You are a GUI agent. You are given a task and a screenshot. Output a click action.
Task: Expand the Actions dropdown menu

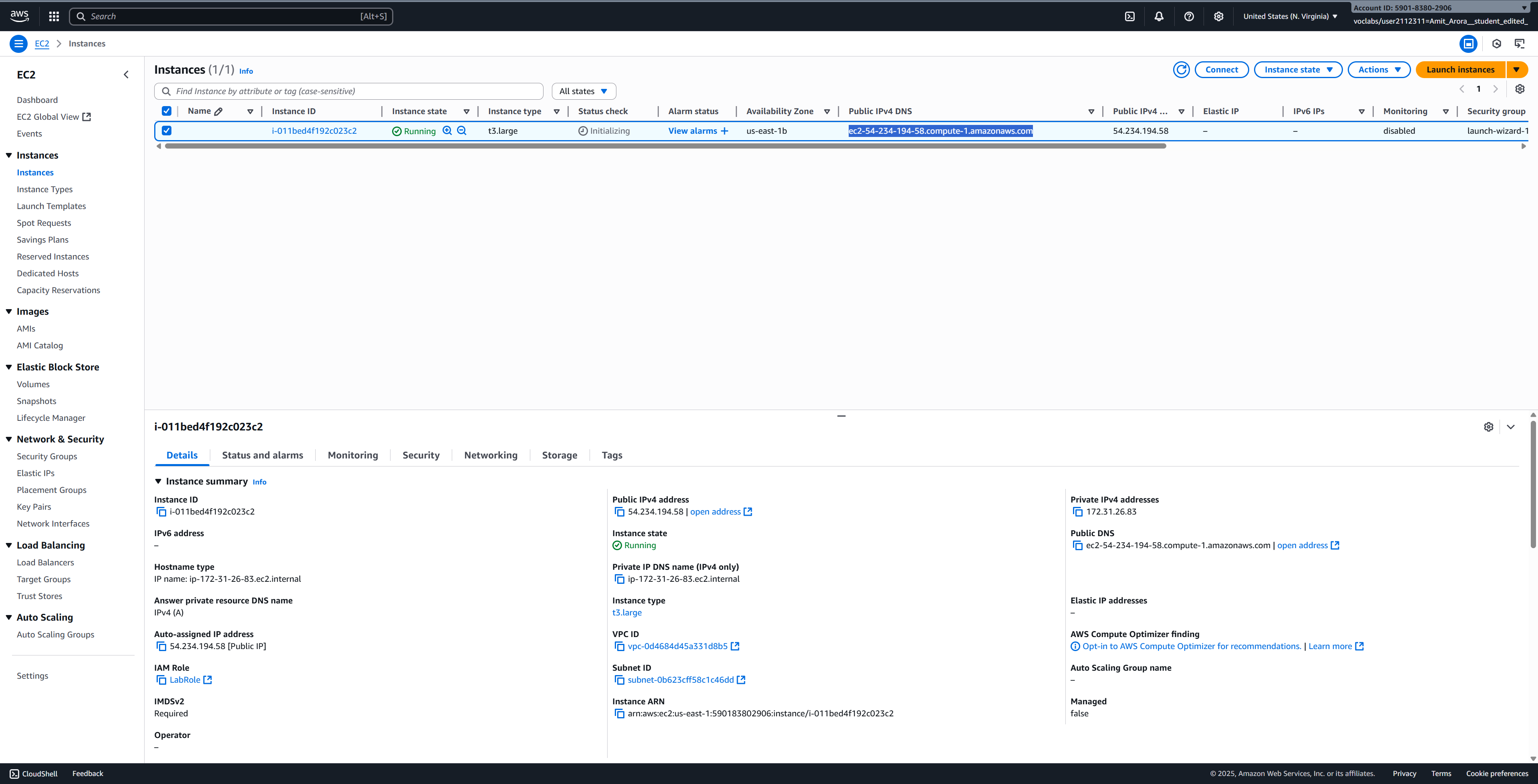(x=1379, y=70)
